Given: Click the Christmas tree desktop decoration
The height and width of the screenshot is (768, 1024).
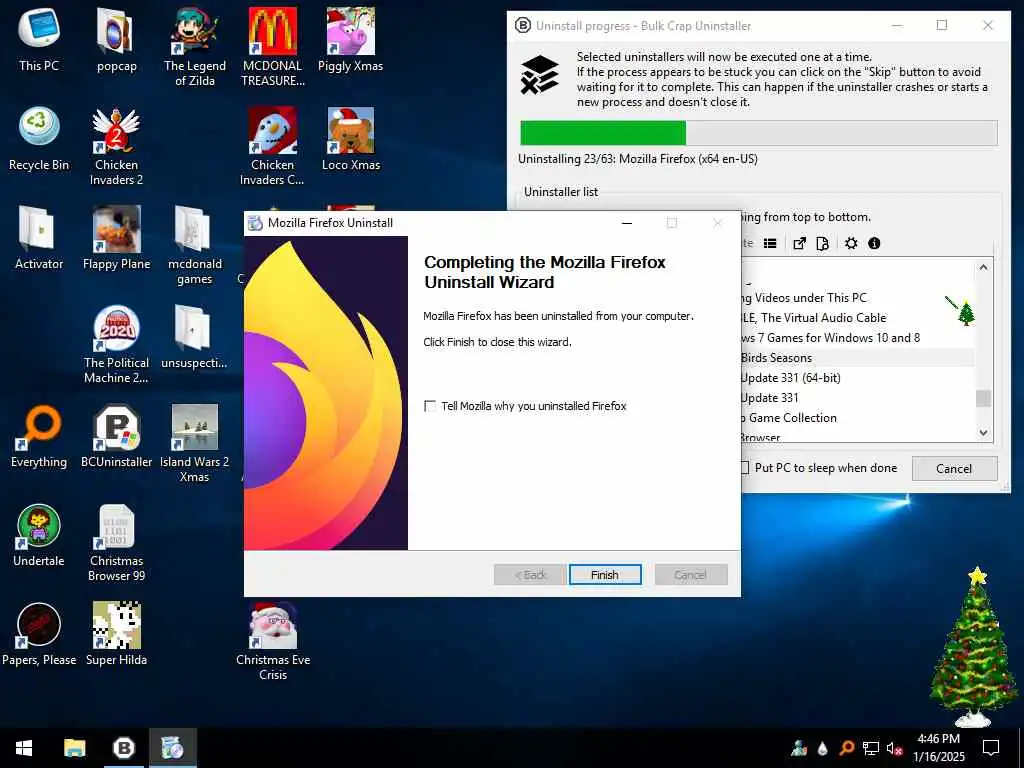Looking at the screenshot, I should tap(974, 647).
